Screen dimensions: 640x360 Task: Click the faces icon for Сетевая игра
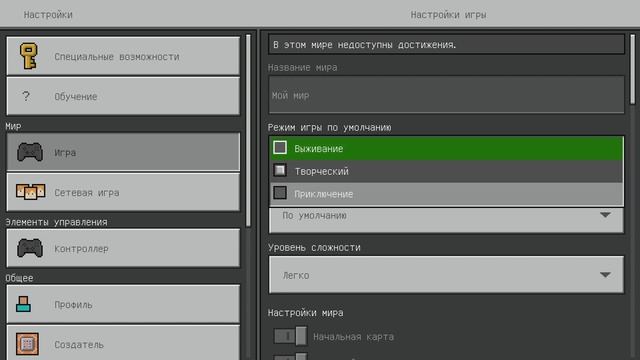point(31,192)
